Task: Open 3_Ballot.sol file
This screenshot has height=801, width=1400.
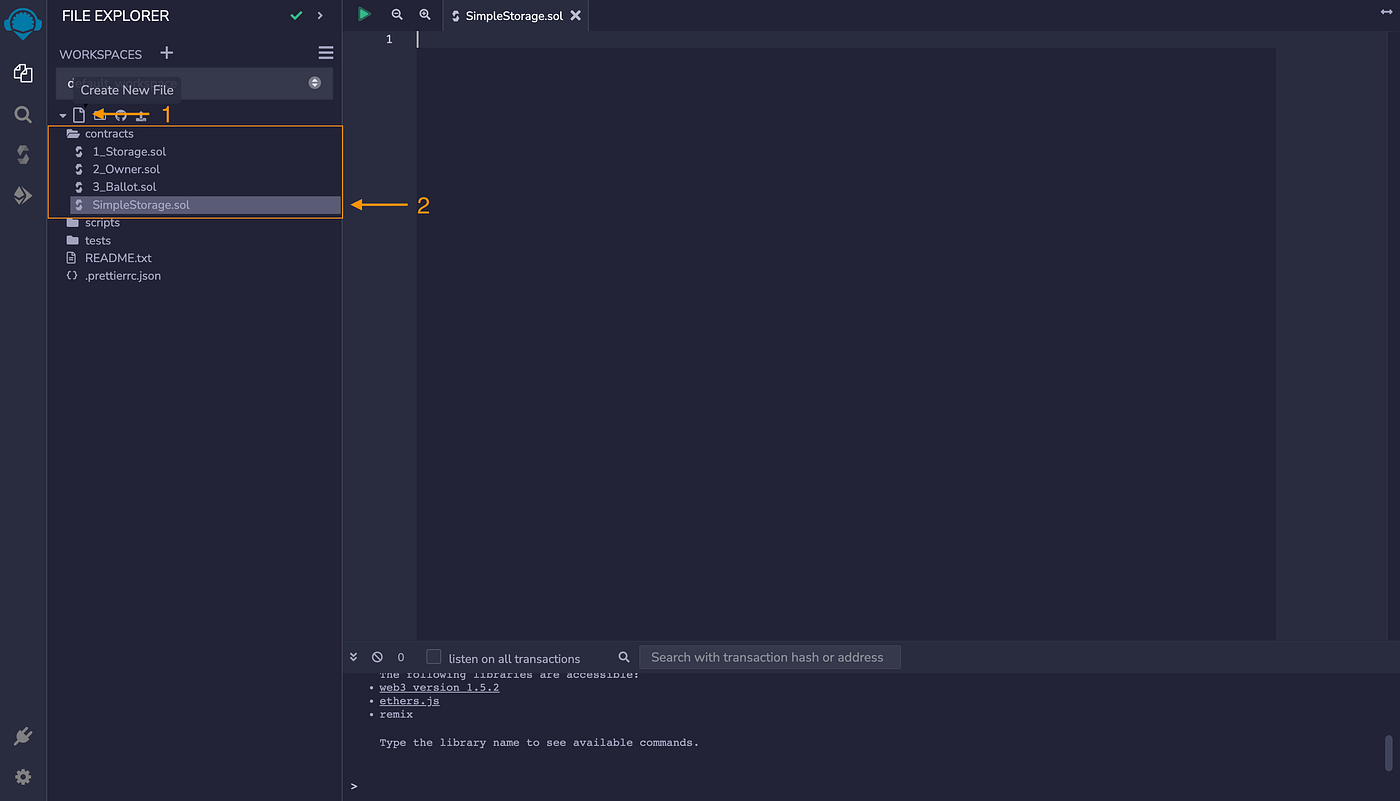Action: 124,187
